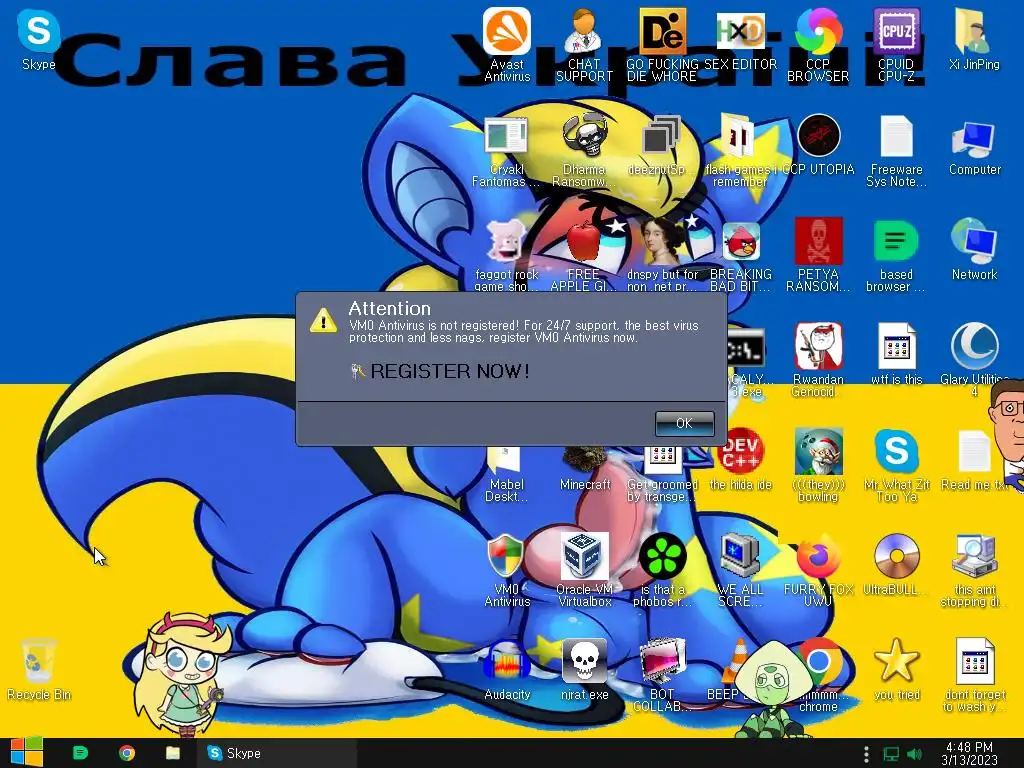1024x768 pixels.
Task: Open the Freeware Sys Note file
Action: 896,152
